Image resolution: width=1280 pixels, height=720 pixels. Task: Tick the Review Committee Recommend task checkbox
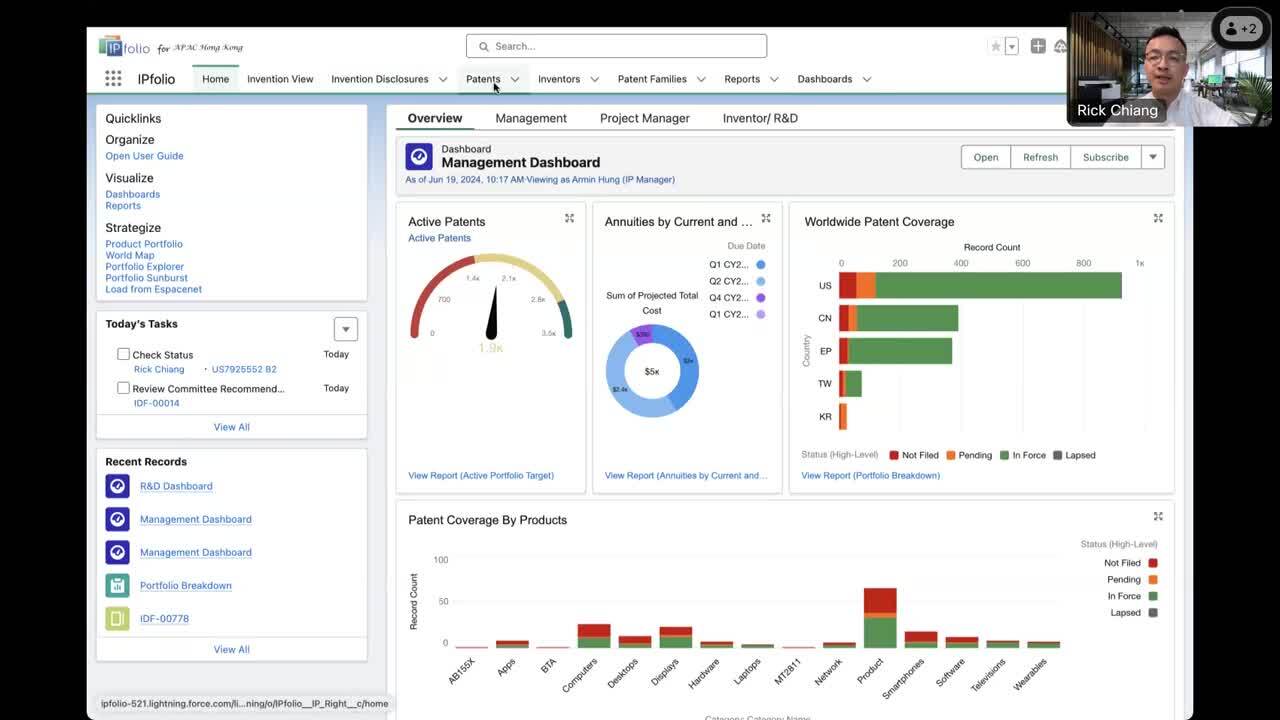[x=123, y=388]
